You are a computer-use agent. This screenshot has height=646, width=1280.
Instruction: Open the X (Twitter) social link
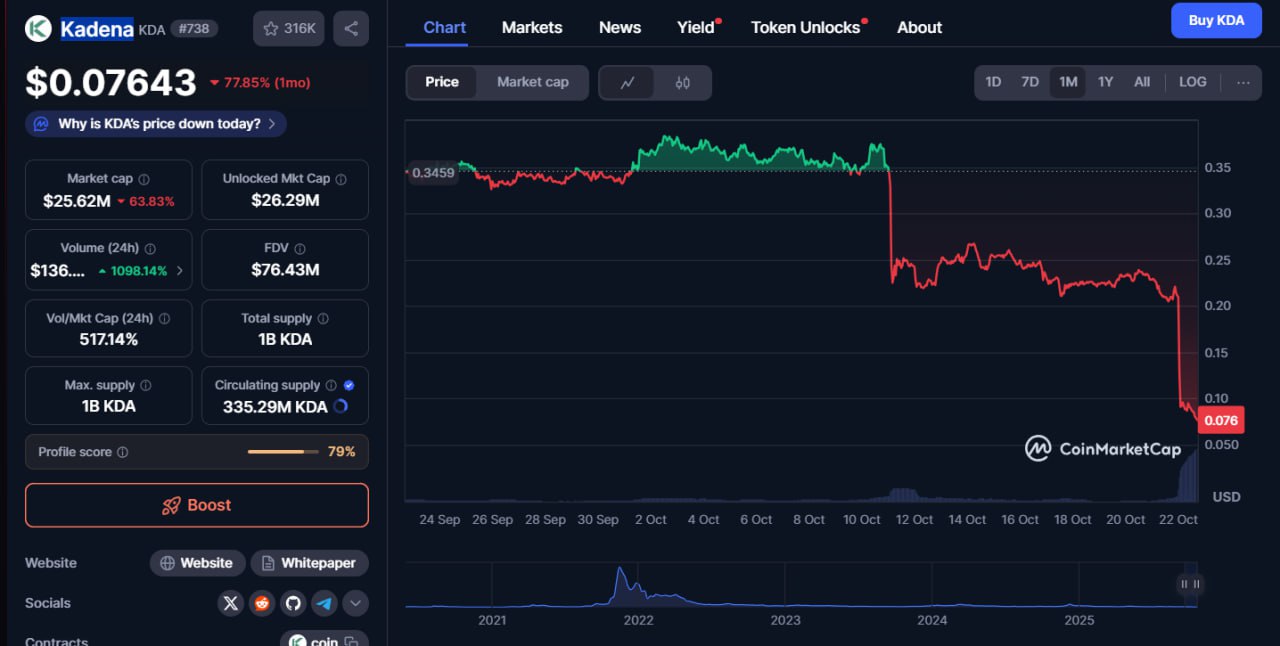point(231,603)
